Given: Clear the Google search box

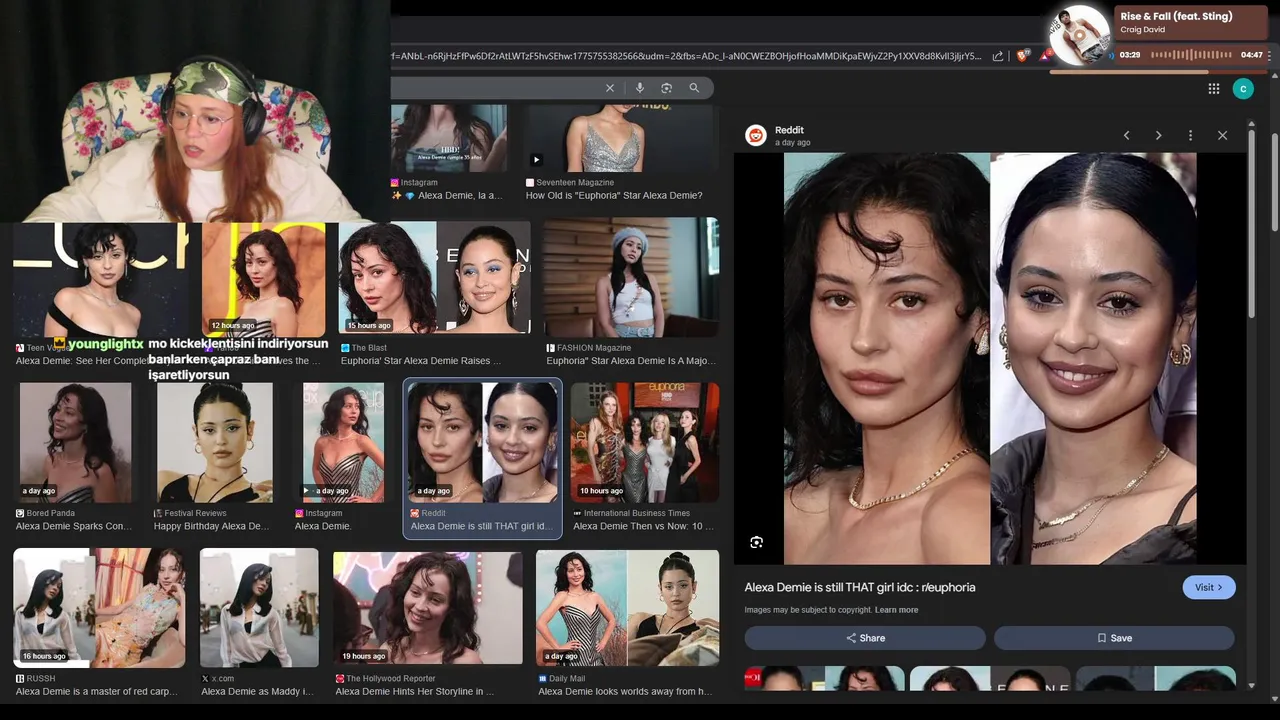Looking at the screenshot, I should pos(610,88).
